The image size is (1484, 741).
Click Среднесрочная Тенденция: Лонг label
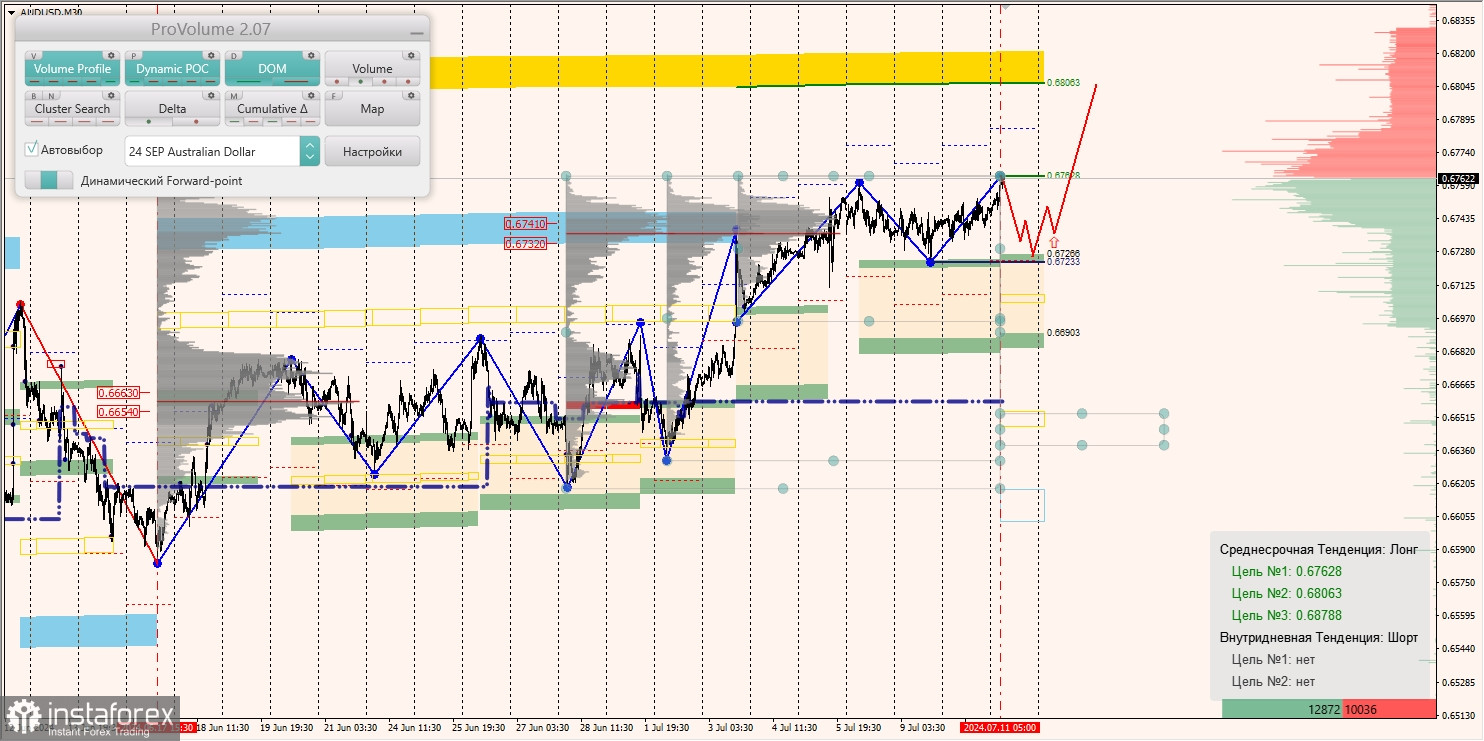coord(1319,550)
